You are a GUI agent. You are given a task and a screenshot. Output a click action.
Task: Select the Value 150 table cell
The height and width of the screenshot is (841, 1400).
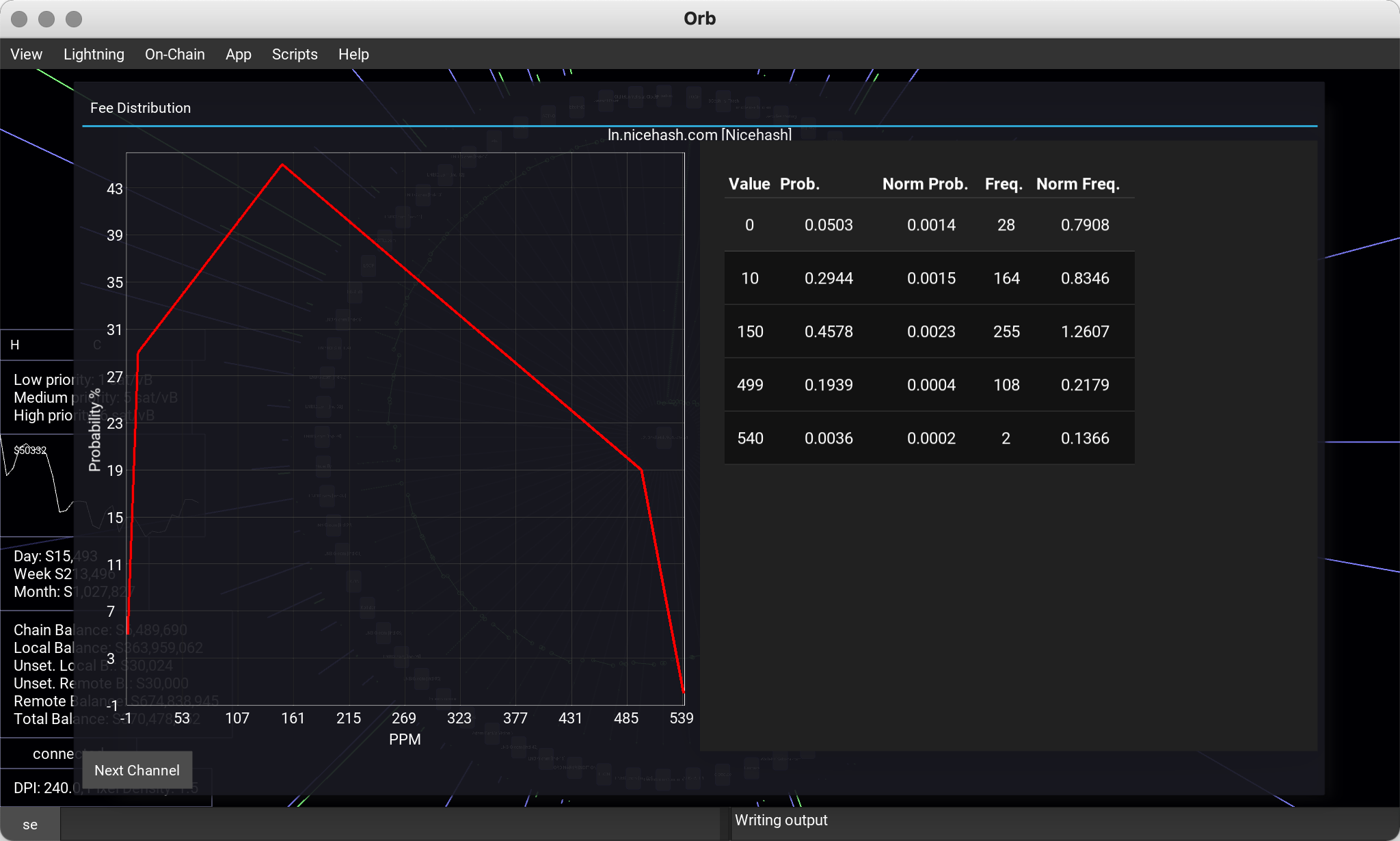[x=750, y=332]
